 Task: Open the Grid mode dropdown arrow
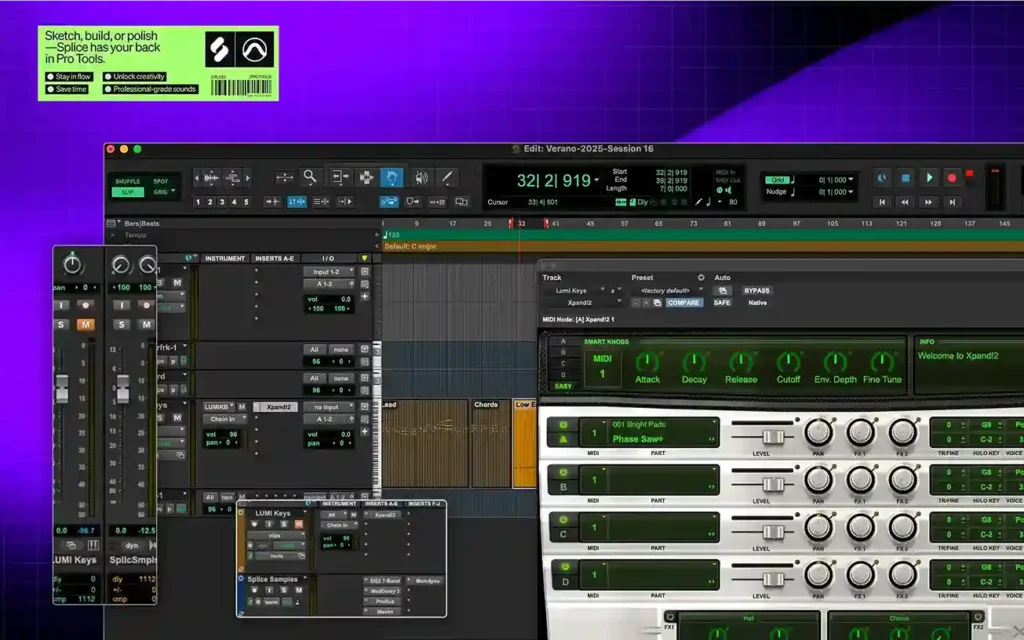172,191
